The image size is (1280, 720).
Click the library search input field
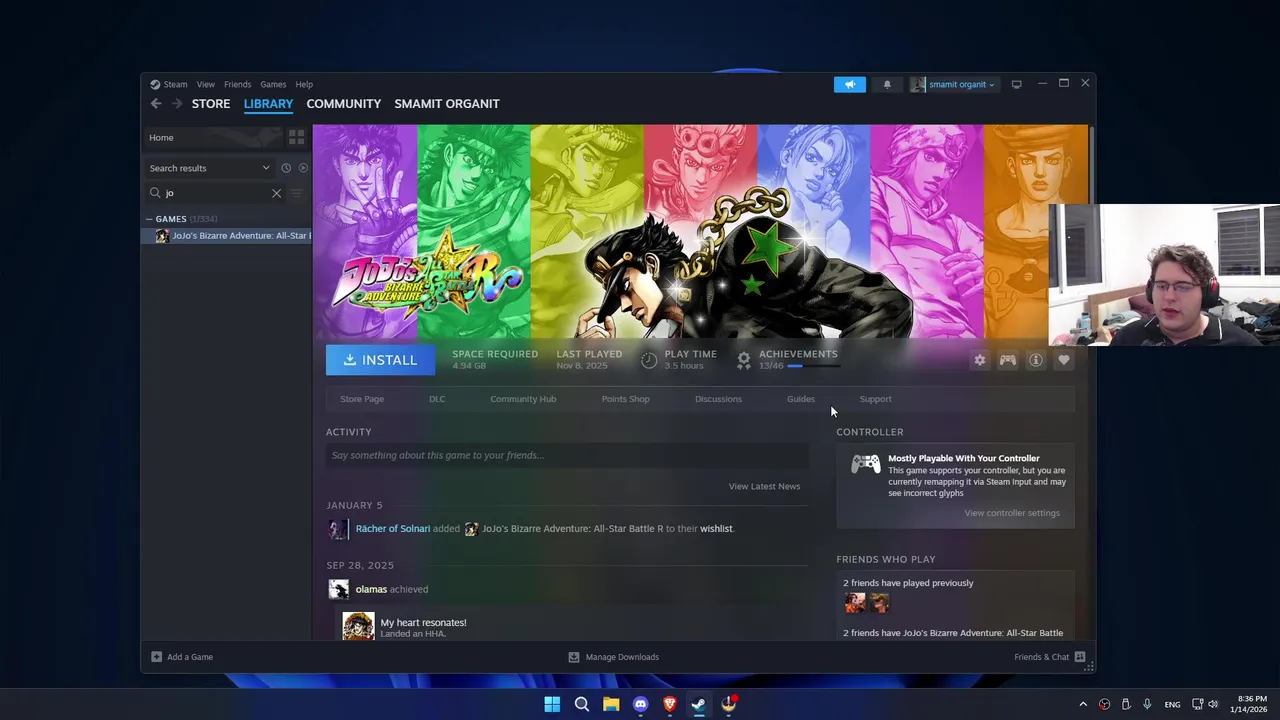[x=215, y=193]
